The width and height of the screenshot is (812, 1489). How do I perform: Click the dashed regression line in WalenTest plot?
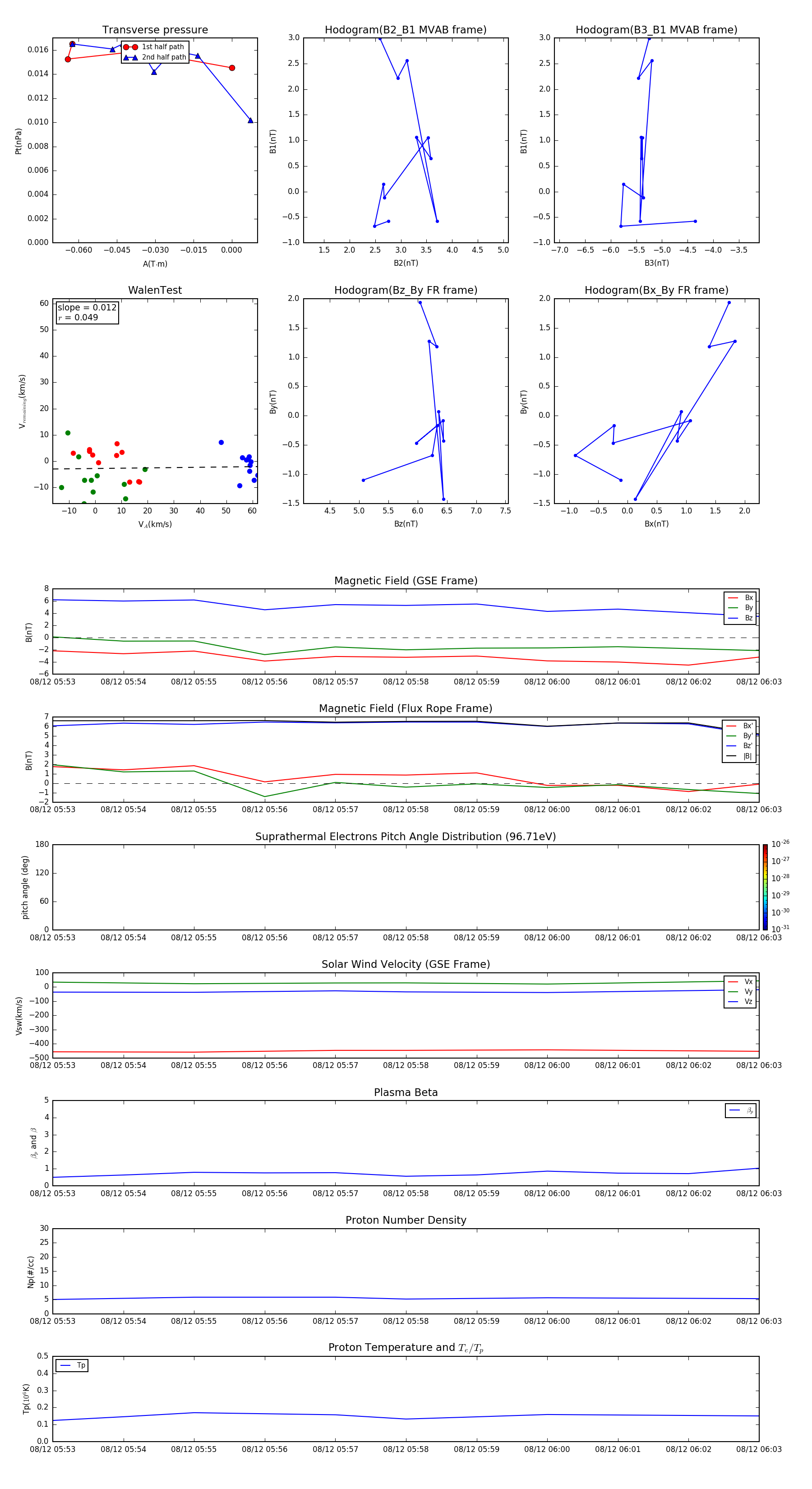(x=155, y=467)
